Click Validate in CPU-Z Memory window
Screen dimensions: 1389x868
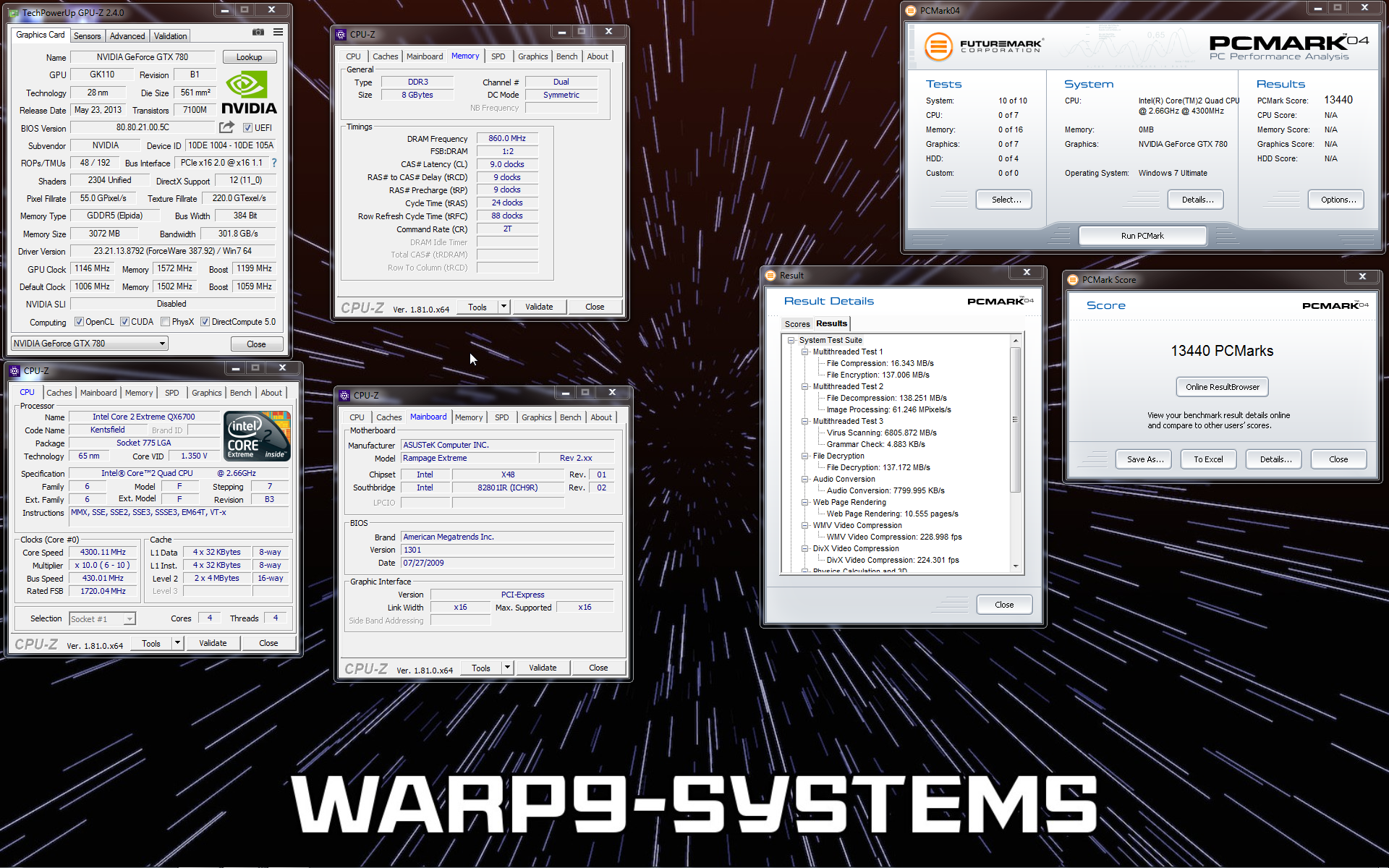coord(539,307)
